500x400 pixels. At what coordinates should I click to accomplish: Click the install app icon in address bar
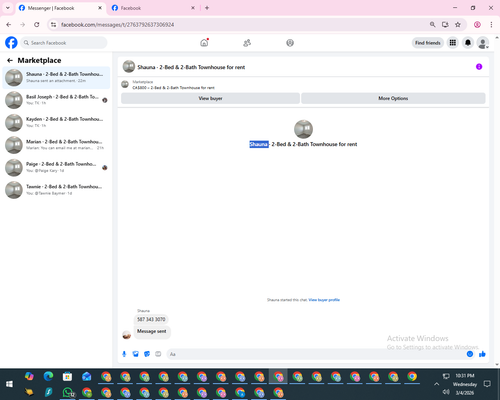(x=445, y=25)
